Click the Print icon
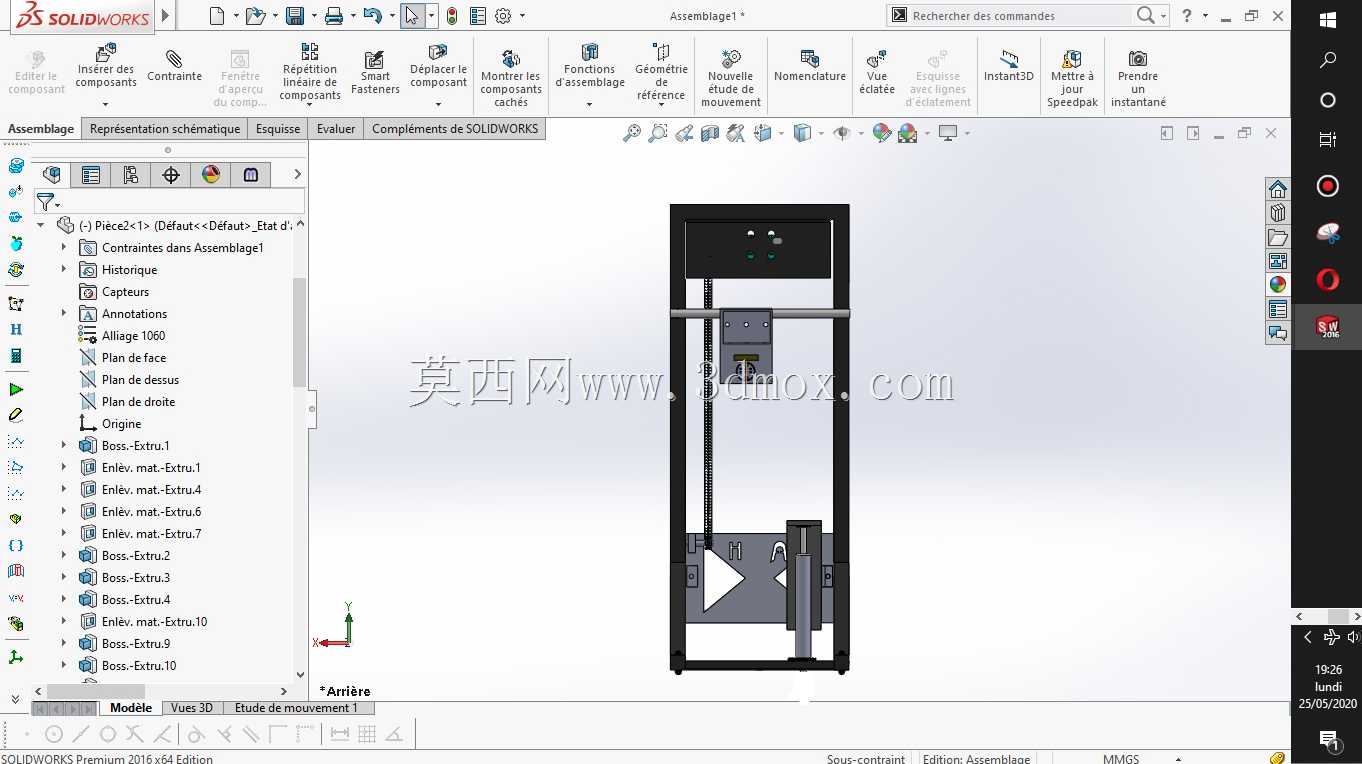Image resolution: width=1362 pixels, height=764 pixels. pyautogui.click(x=334, y=16)
